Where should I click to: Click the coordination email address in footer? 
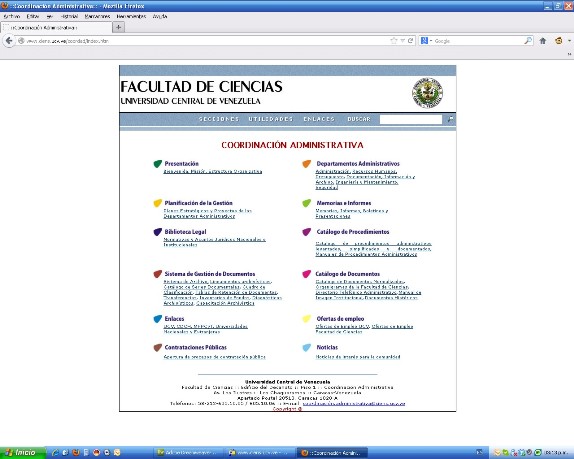tap(354, 403)
